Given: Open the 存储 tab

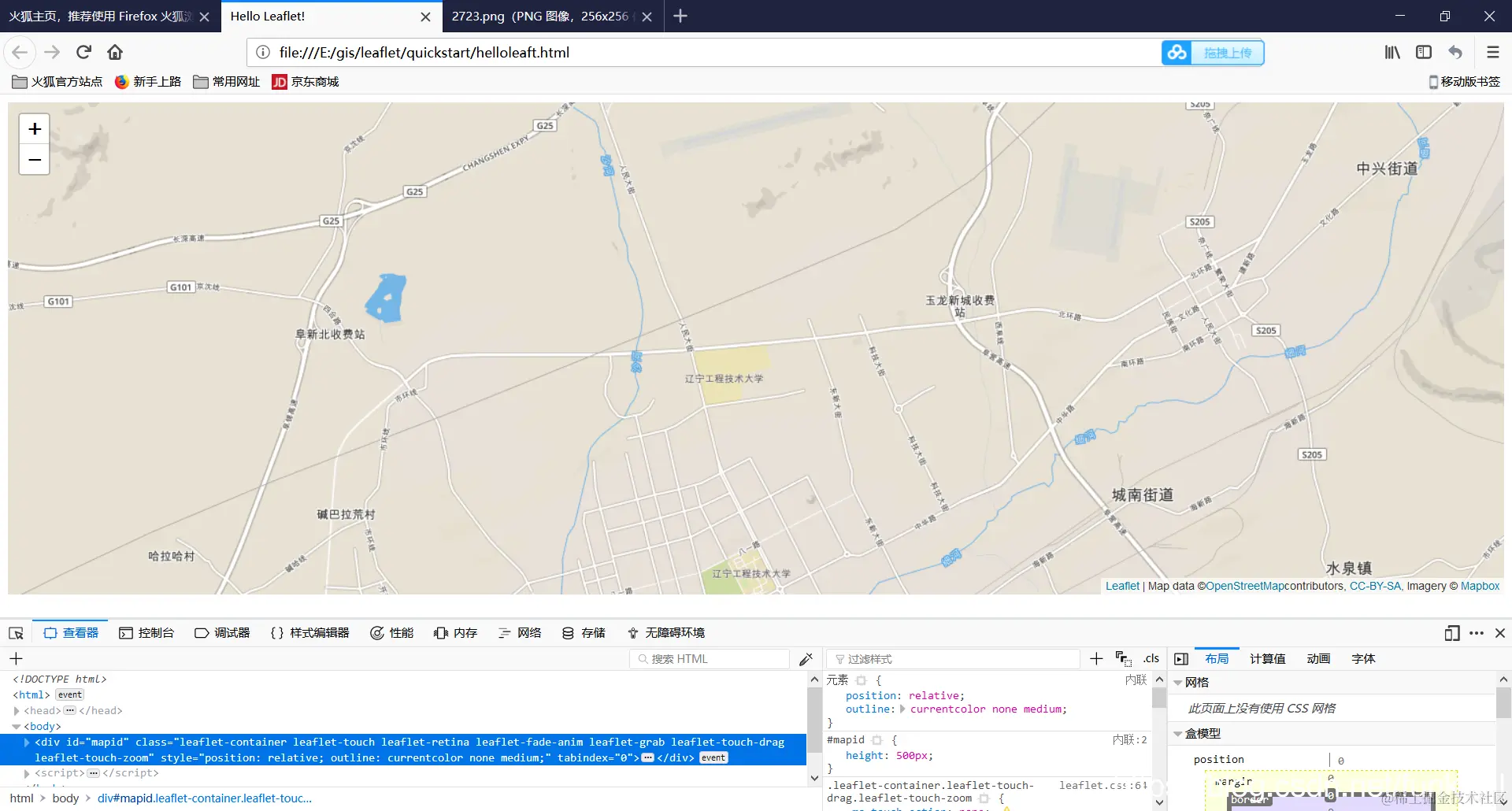Looking at the screenshot, I should tap(584, 633).
